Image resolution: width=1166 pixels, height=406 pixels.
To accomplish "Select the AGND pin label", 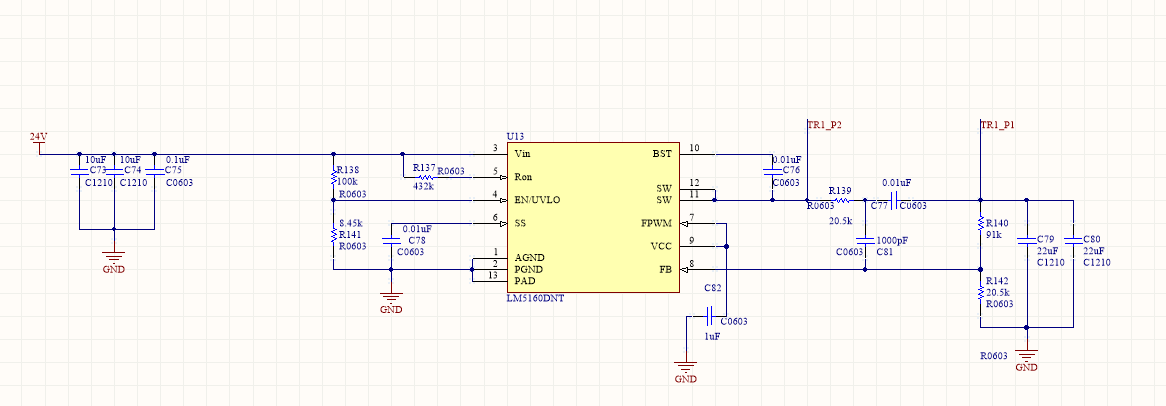I will 529,257.
